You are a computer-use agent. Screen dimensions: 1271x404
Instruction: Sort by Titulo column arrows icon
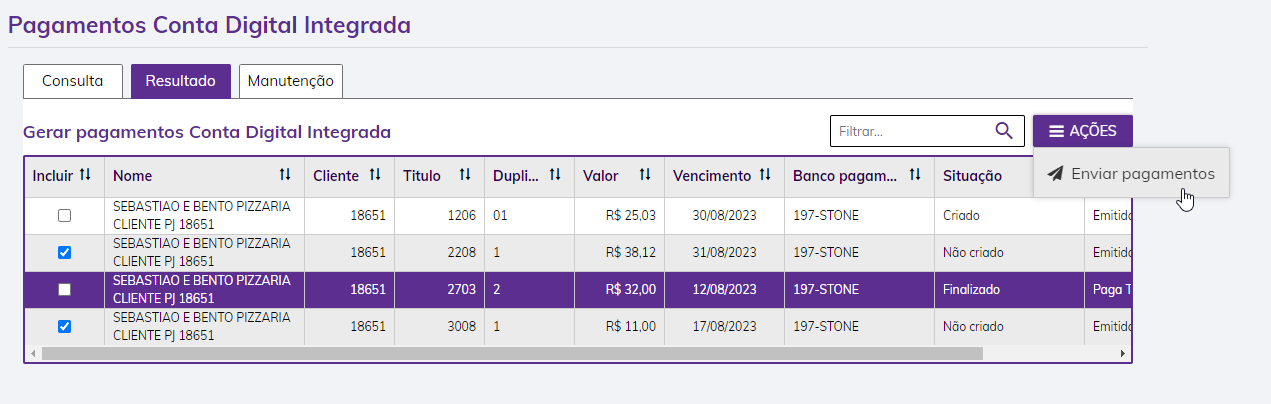click(465, 175)
